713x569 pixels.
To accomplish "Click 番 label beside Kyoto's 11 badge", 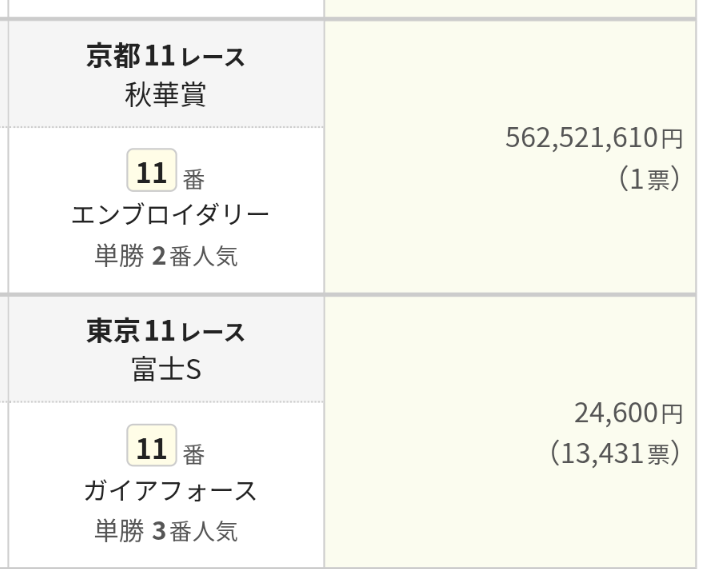I will (x=193, y=180).
